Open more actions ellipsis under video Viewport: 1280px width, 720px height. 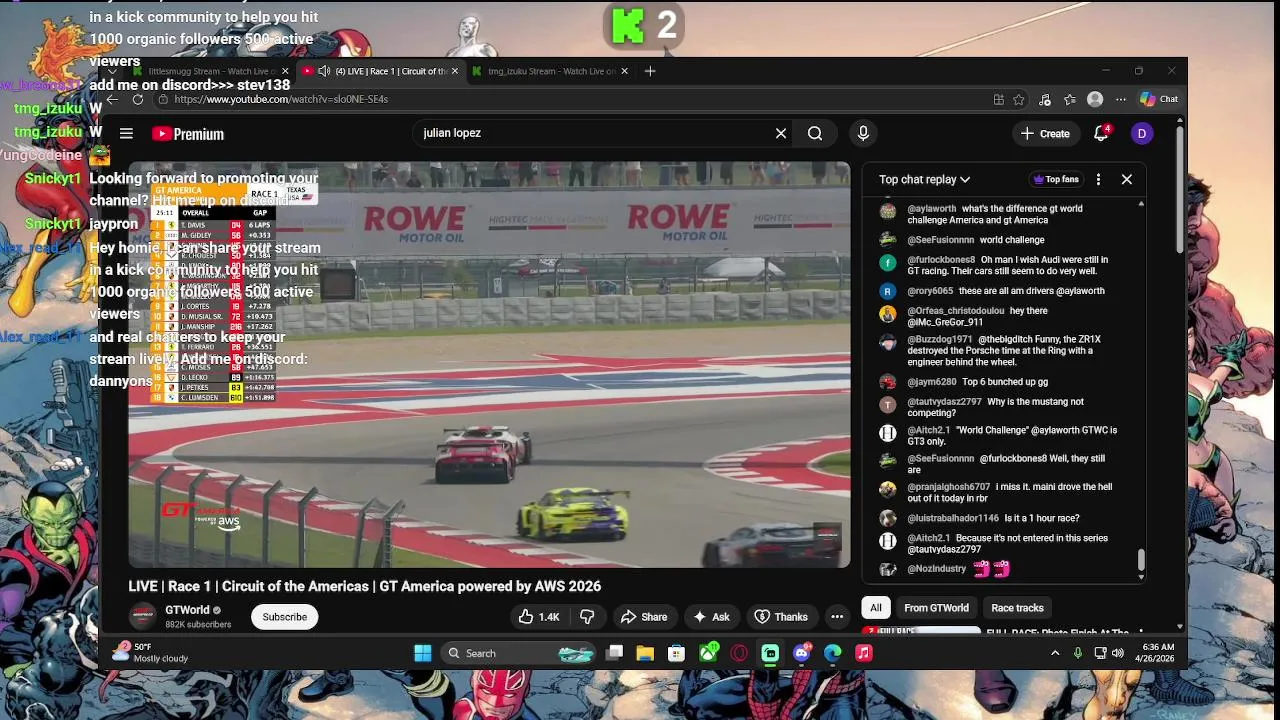pyautogui.click(x=837, y=617)
